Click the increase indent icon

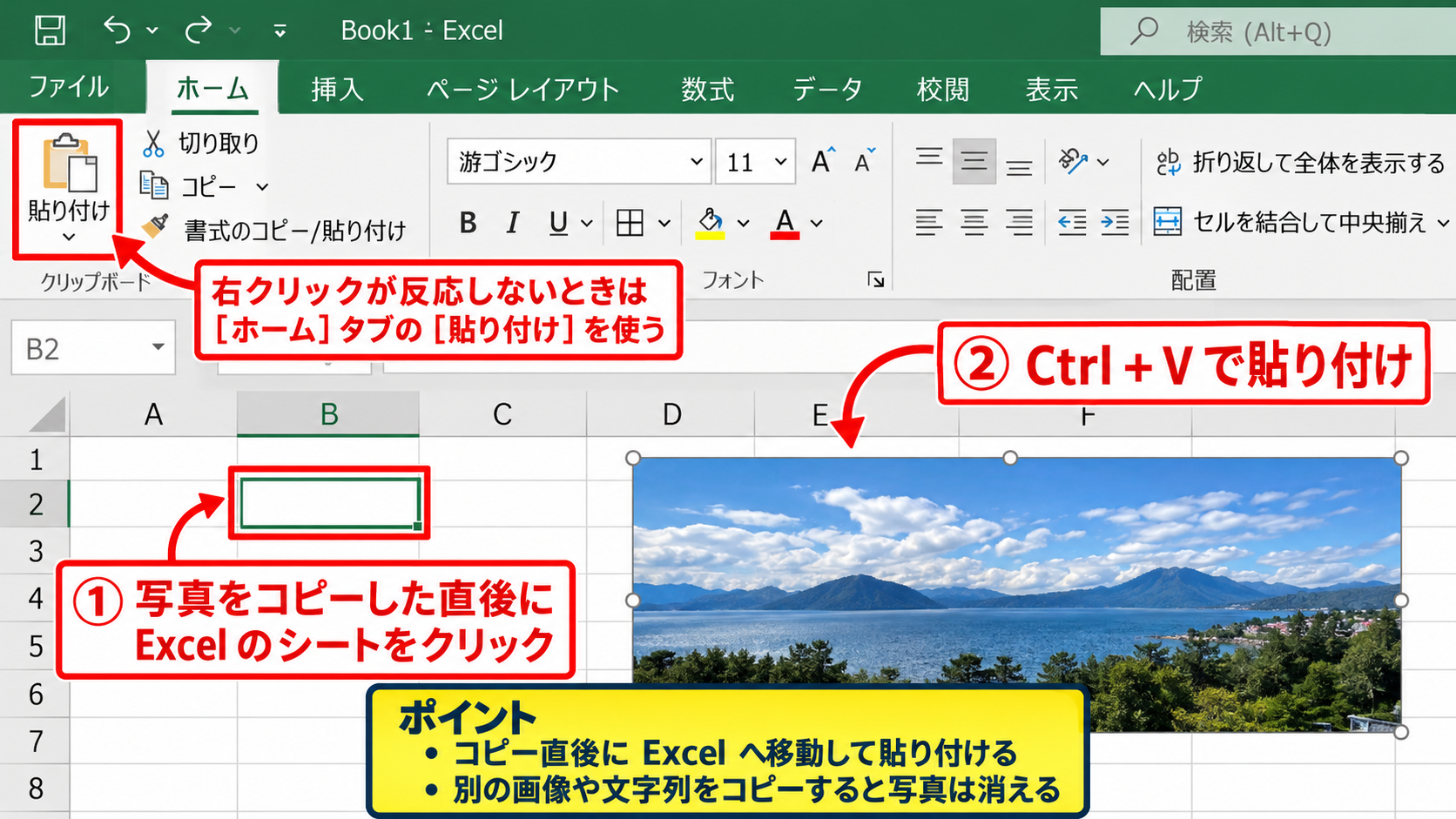pos(1115,223)
